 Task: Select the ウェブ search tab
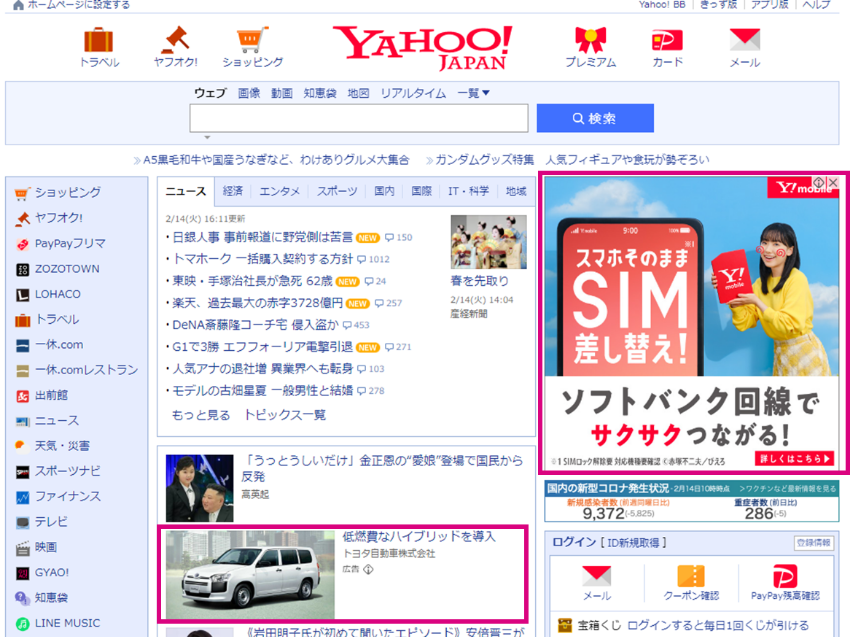(x=210, y=93)
